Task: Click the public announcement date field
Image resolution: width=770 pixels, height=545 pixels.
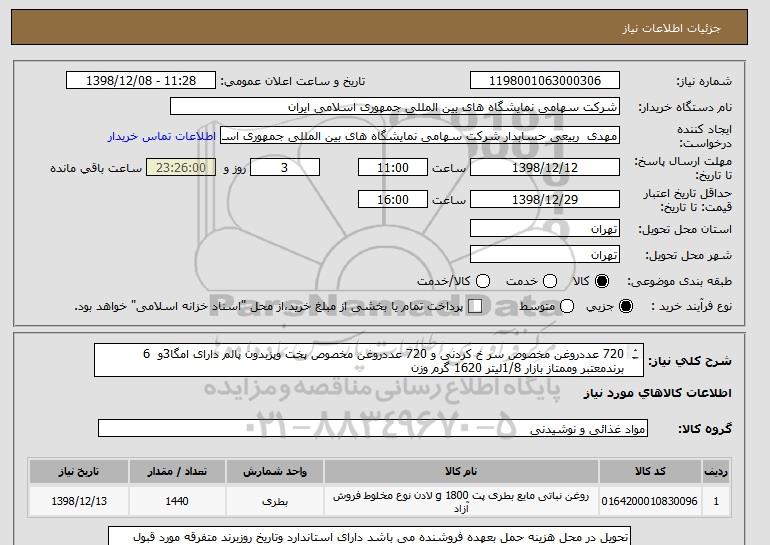Action: 141,81
